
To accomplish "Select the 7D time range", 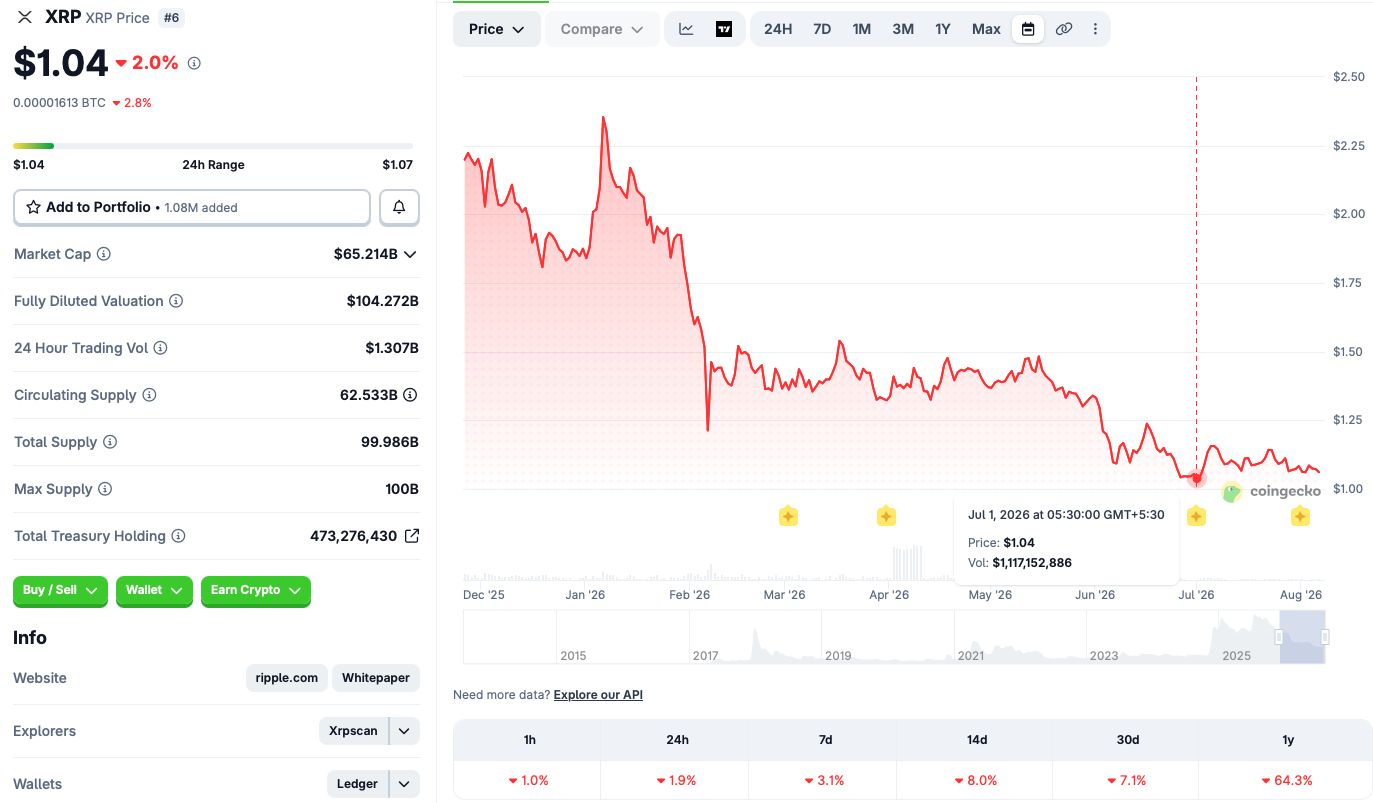I will [822, 29].
